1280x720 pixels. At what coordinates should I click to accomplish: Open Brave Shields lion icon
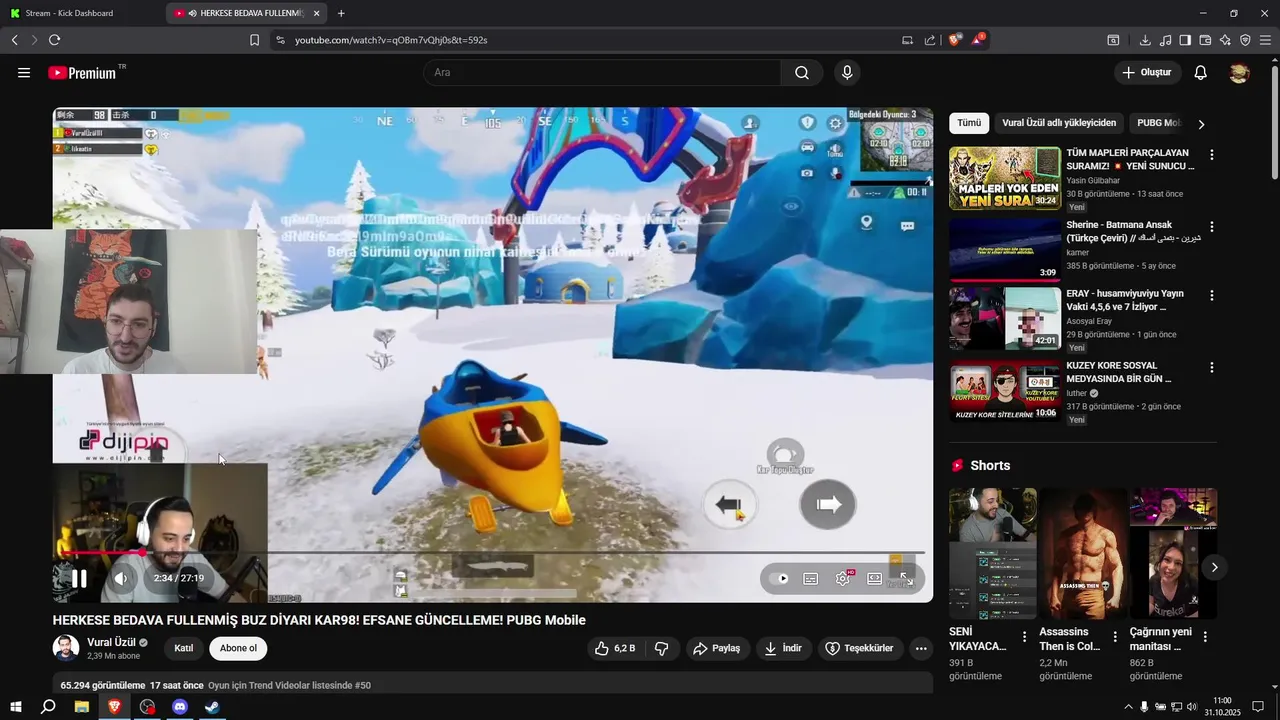(954, 40)
